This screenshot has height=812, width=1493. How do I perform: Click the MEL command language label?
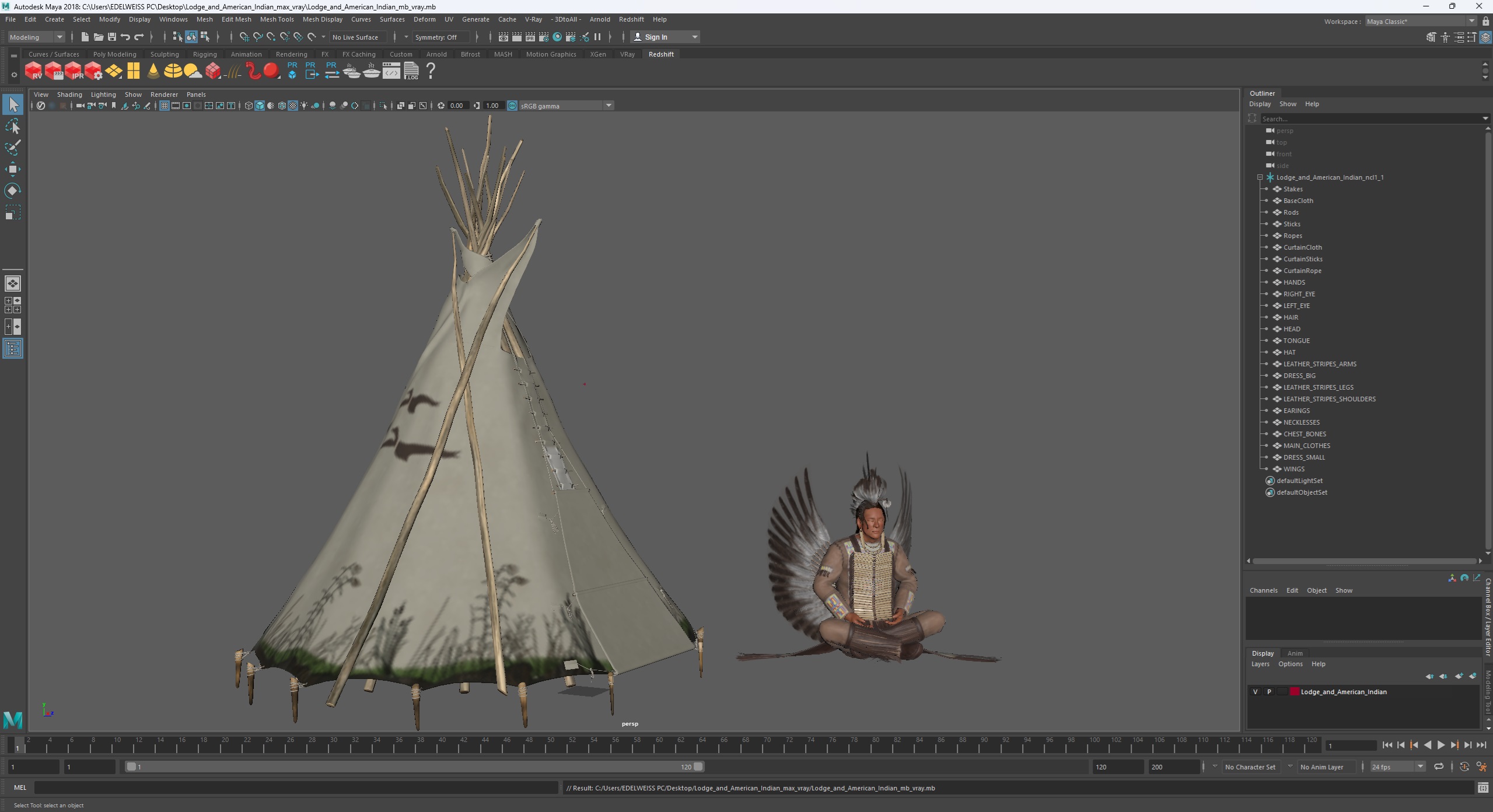[20, 787]
